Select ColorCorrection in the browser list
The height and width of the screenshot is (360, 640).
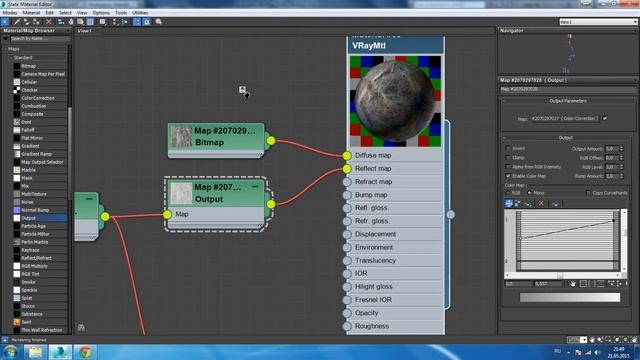pos(38,98)
